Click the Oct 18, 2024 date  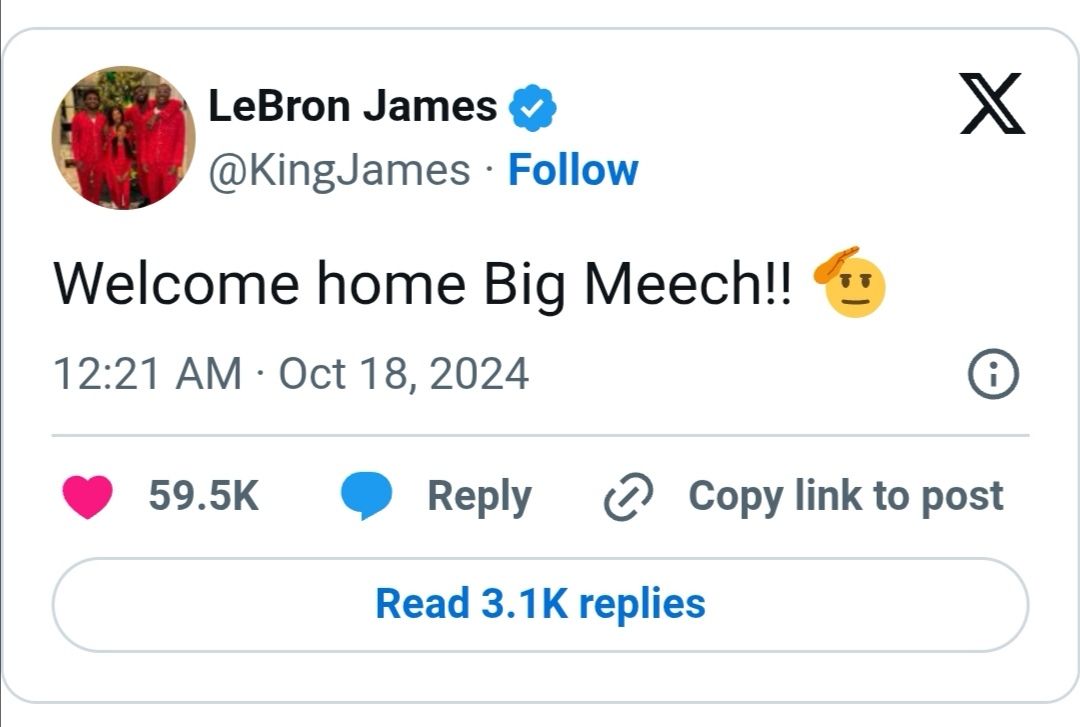403,374
